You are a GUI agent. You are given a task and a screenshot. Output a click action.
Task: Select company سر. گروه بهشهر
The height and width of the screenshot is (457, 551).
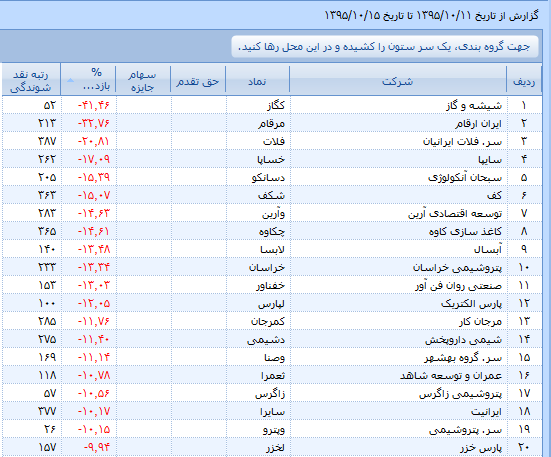(x=463, y=357)
